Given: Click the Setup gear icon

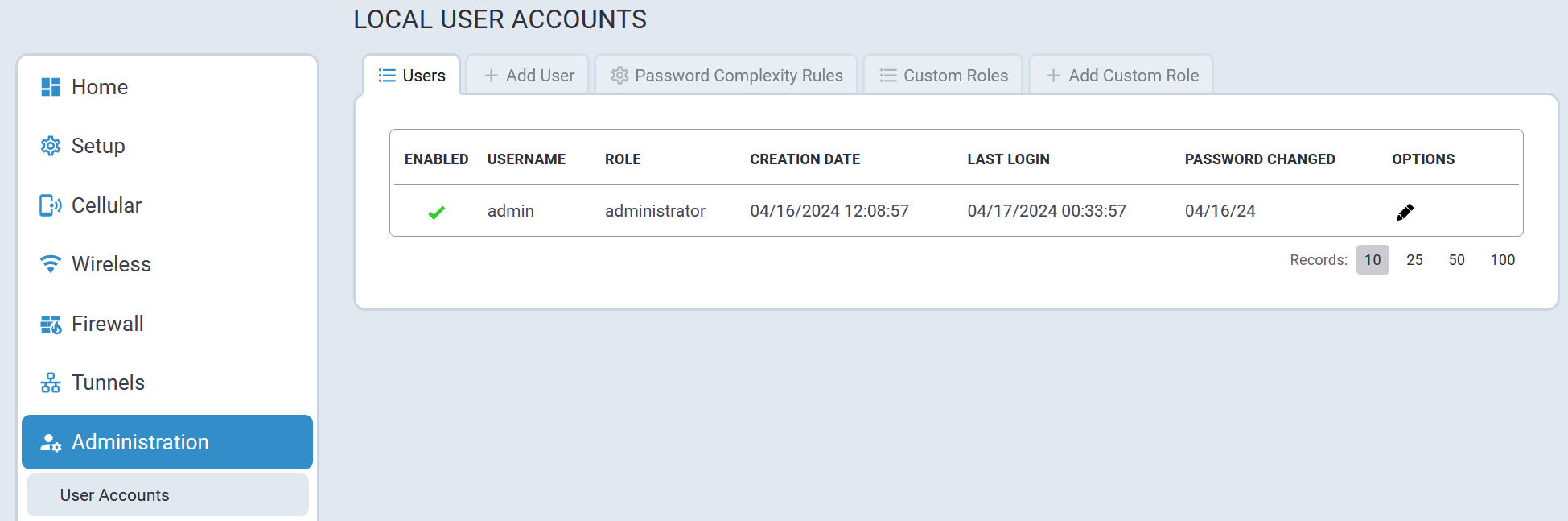Looking at the screenshot, I should coord(51,146).
